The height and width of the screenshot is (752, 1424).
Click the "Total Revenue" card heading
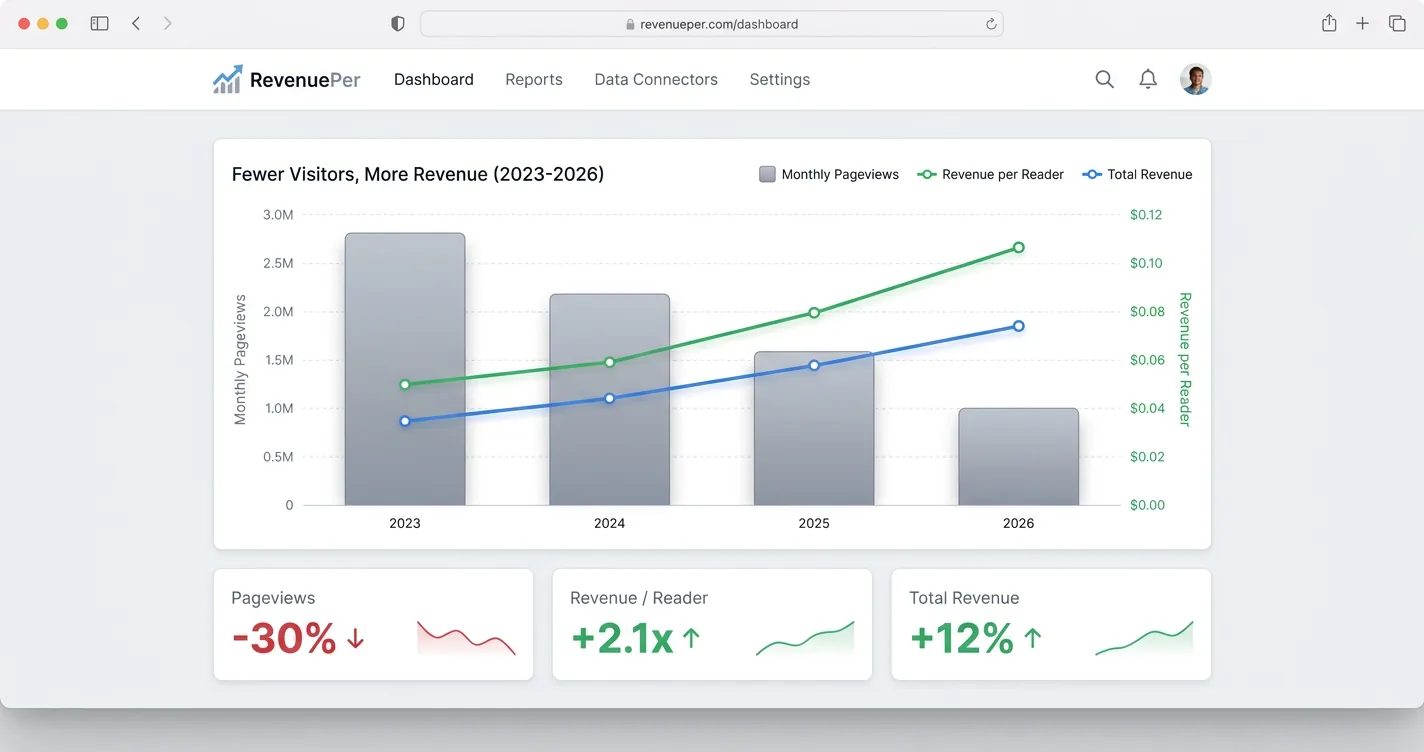pyautogui.click(x=964, y=598)
